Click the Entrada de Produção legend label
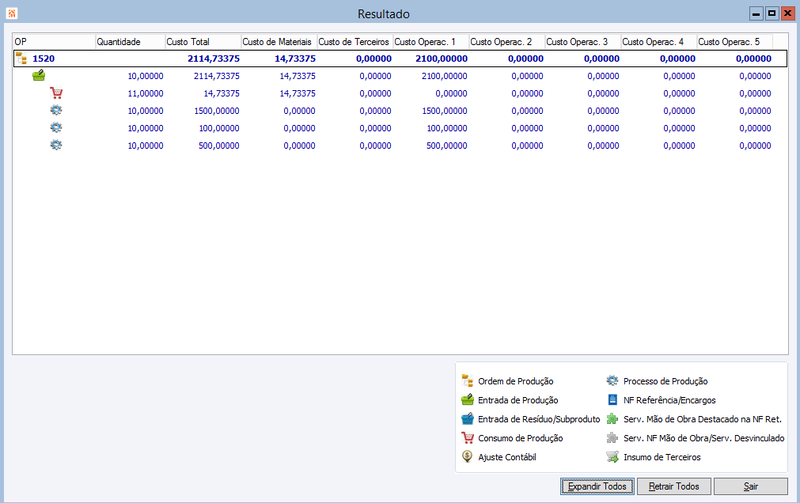The height and width of the screenshot is (503, 800). coord(518,400)
